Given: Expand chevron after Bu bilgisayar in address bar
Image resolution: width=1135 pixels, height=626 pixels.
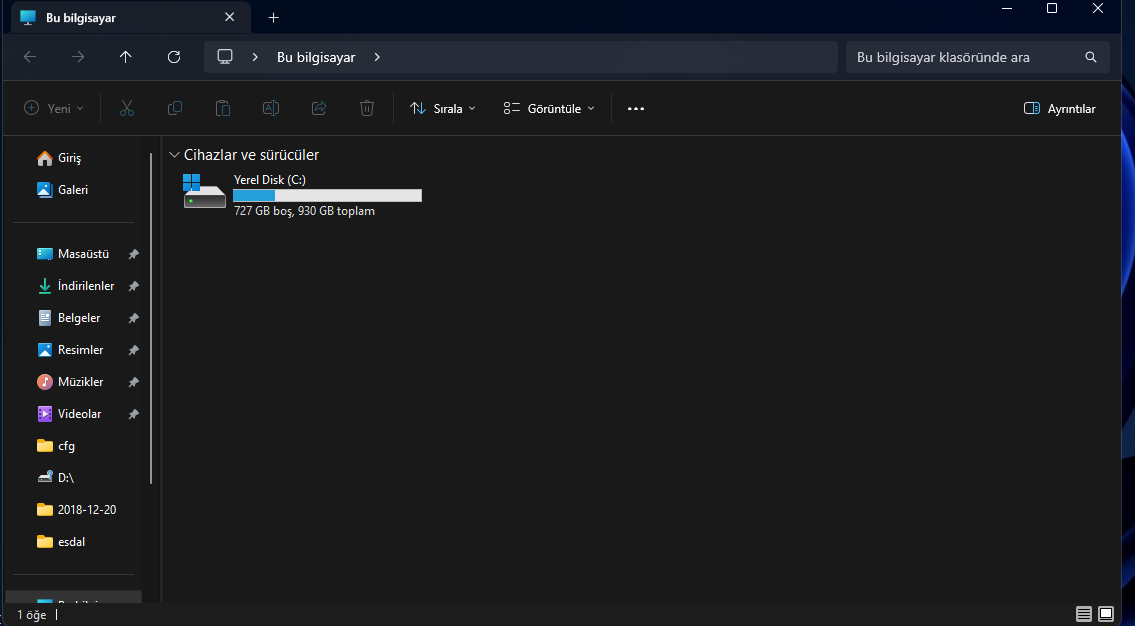Looking at the screenshot, I should 377,57.
